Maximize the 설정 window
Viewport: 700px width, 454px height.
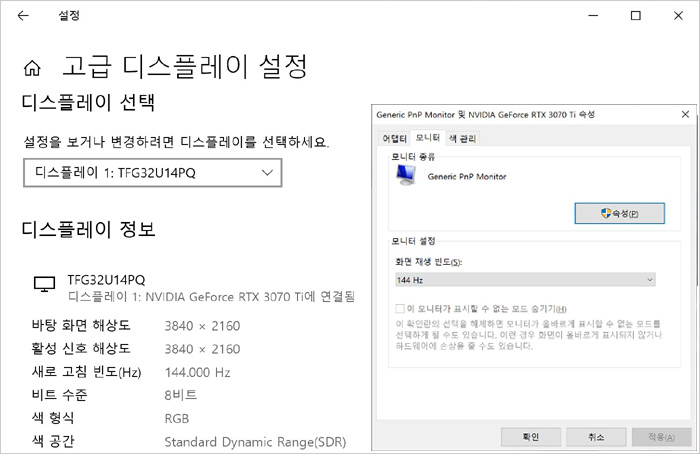(635, 16)
